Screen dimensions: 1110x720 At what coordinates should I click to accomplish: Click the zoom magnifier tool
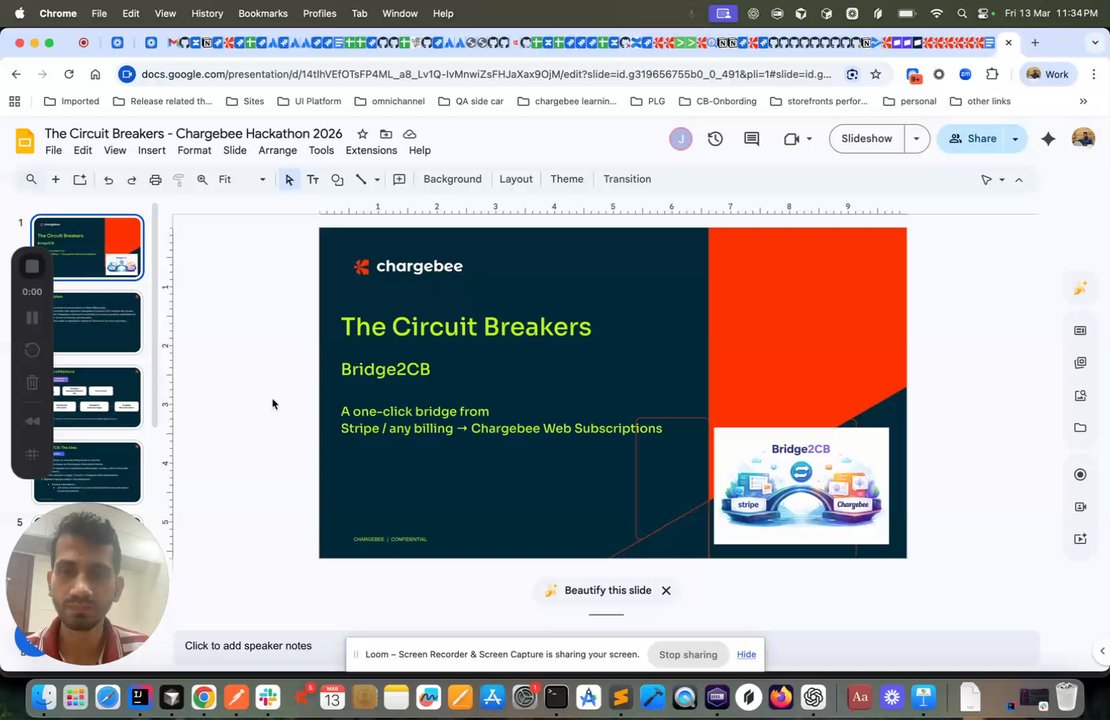[202, 180]
